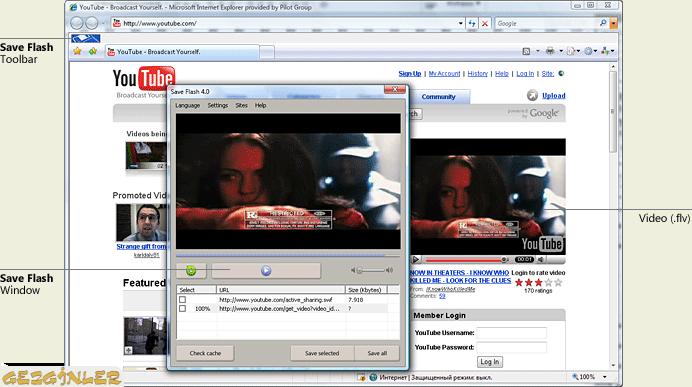This screenshot has height=387, width=692.
Task: Expand the Print options dropdown arrow
Action: pos(561,51)
